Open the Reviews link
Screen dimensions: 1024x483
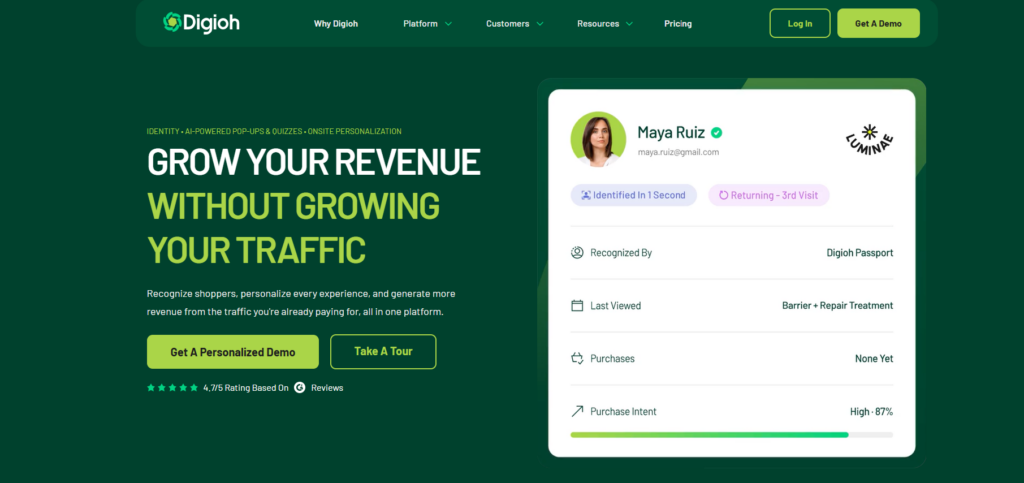pos(327,388)
